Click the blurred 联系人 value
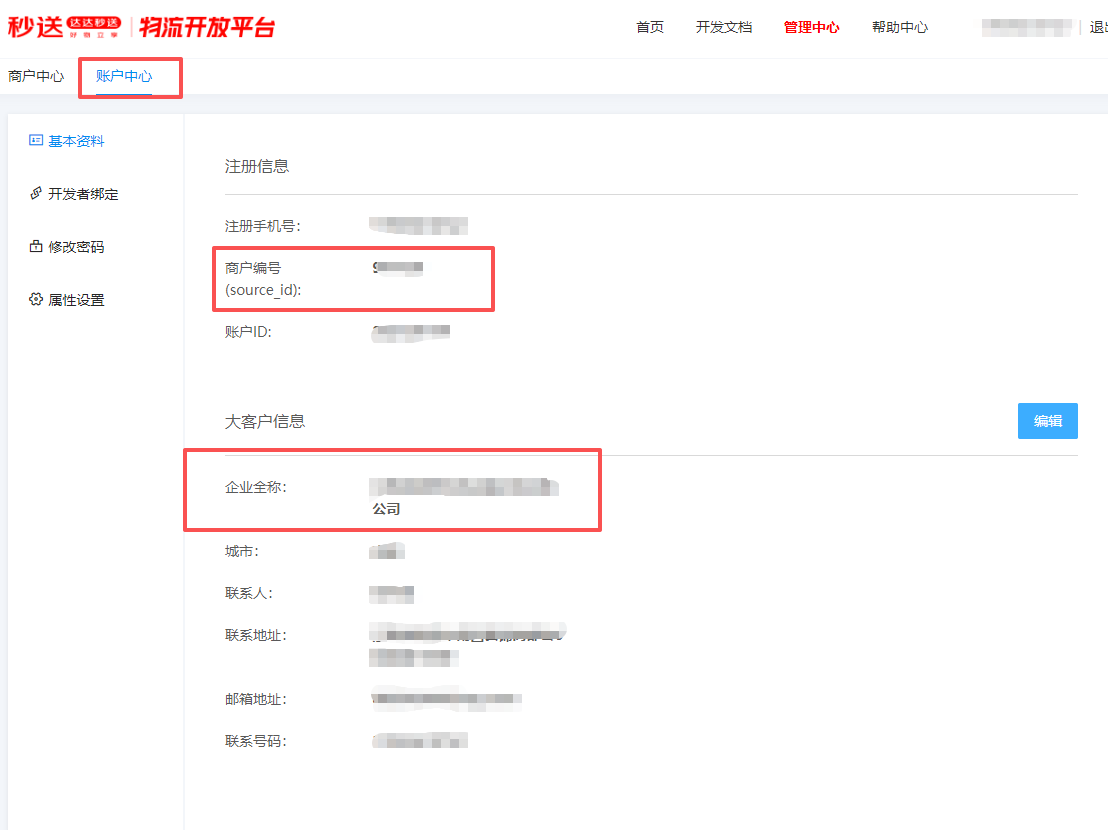This screenshot has width=1108, height=830. pyautogui.click(x=391, y=594)
